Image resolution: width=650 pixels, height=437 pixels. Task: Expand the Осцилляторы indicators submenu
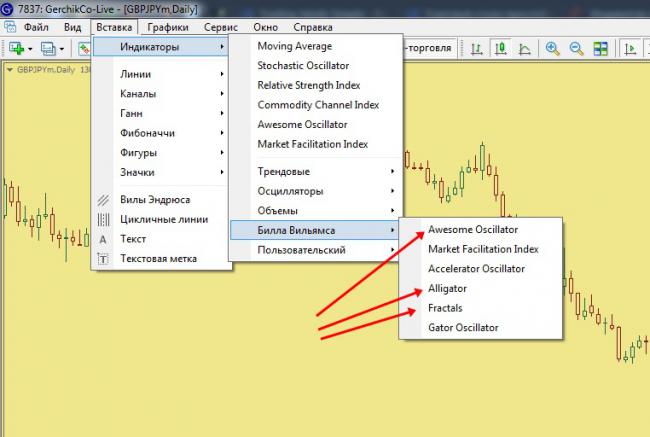pyautogui.click(x=316, y=191)
